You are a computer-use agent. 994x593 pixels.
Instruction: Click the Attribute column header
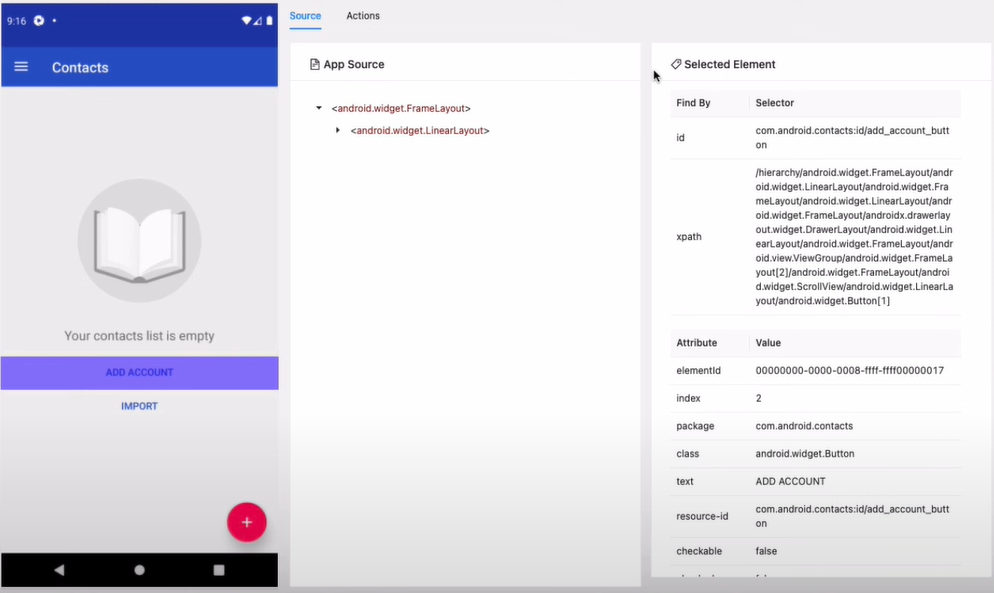tap(696, 342)
